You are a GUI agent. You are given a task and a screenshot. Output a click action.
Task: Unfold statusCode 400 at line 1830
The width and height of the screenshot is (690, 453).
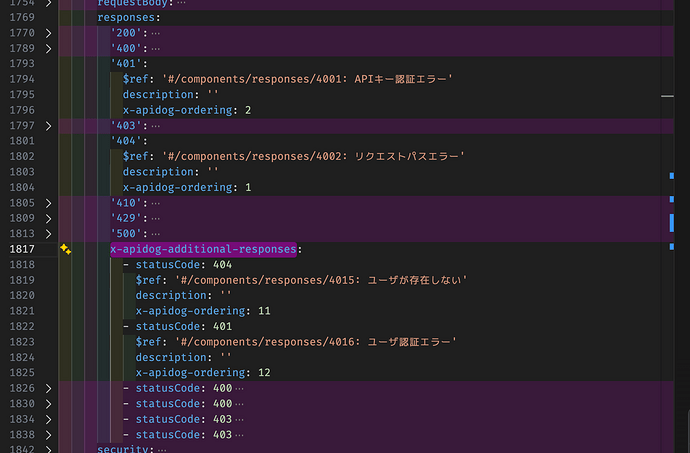pos(47,403)
